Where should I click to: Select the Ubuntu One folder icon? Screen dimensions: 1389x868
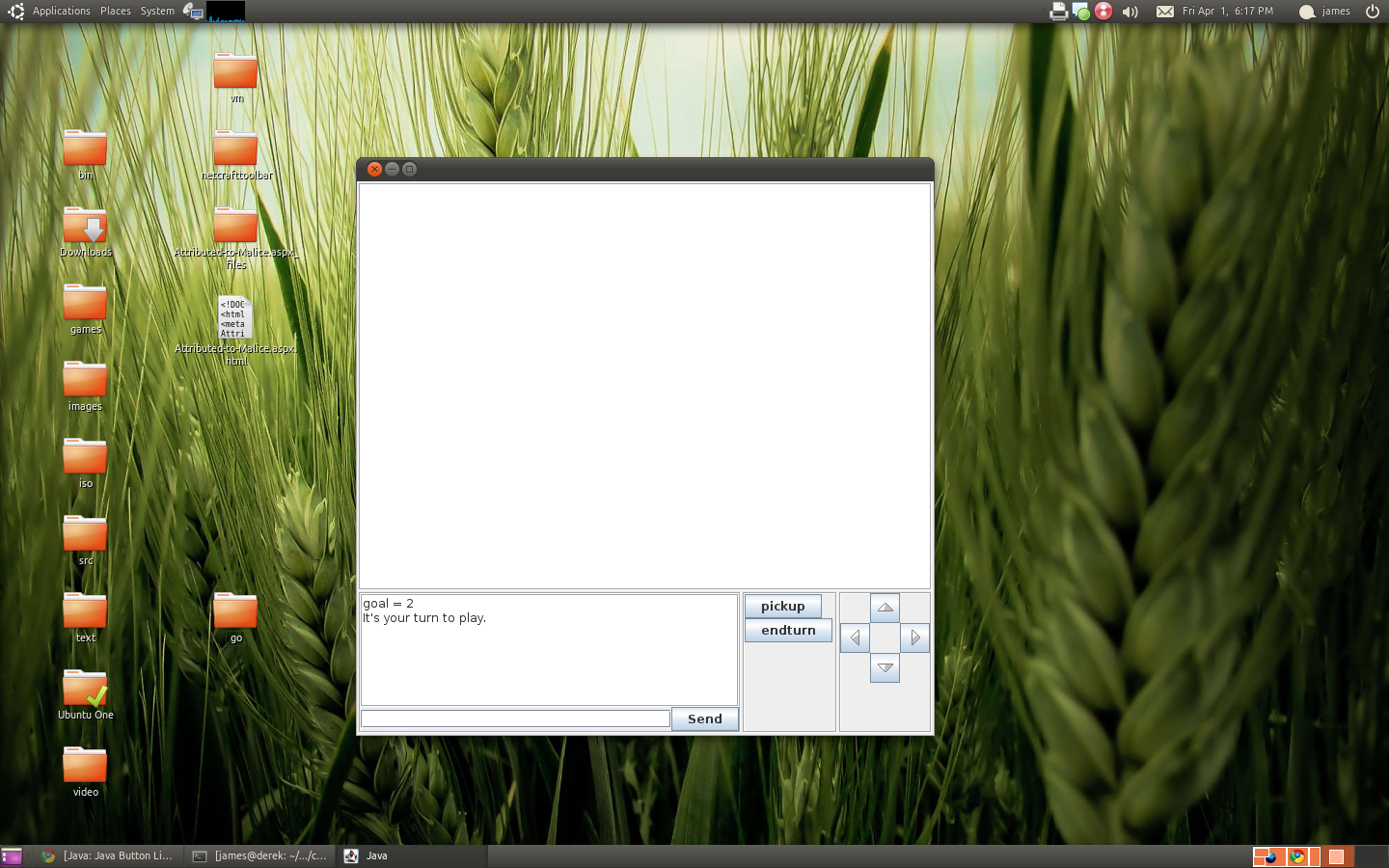point(85,690)
